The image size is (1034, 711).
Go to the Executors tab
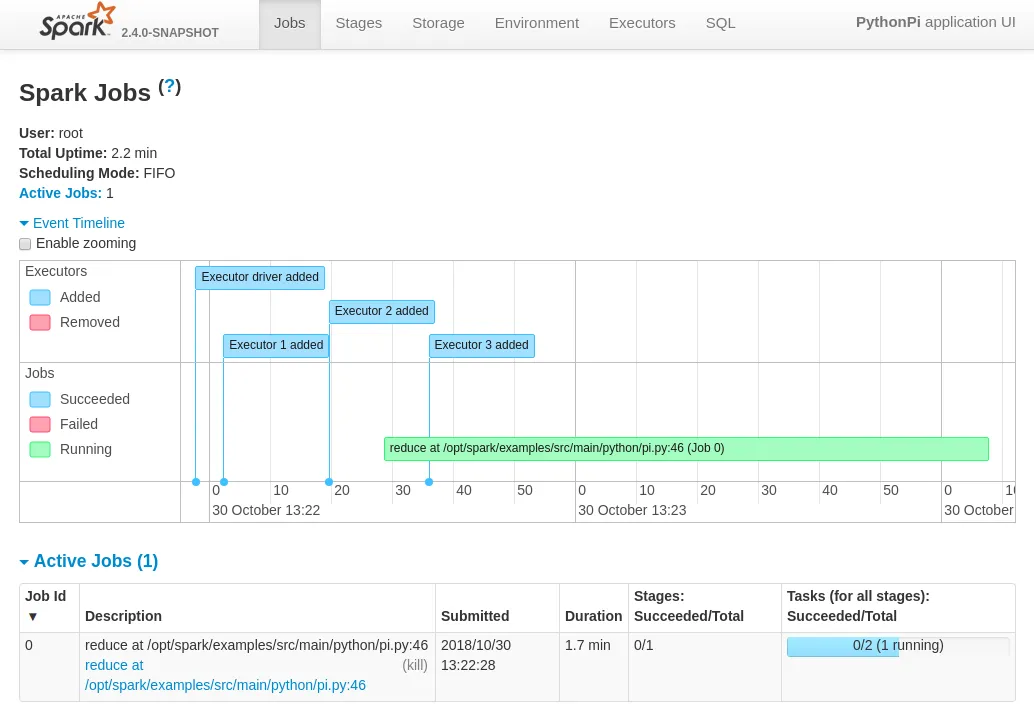pyautogui.click(x=642, y=24)
